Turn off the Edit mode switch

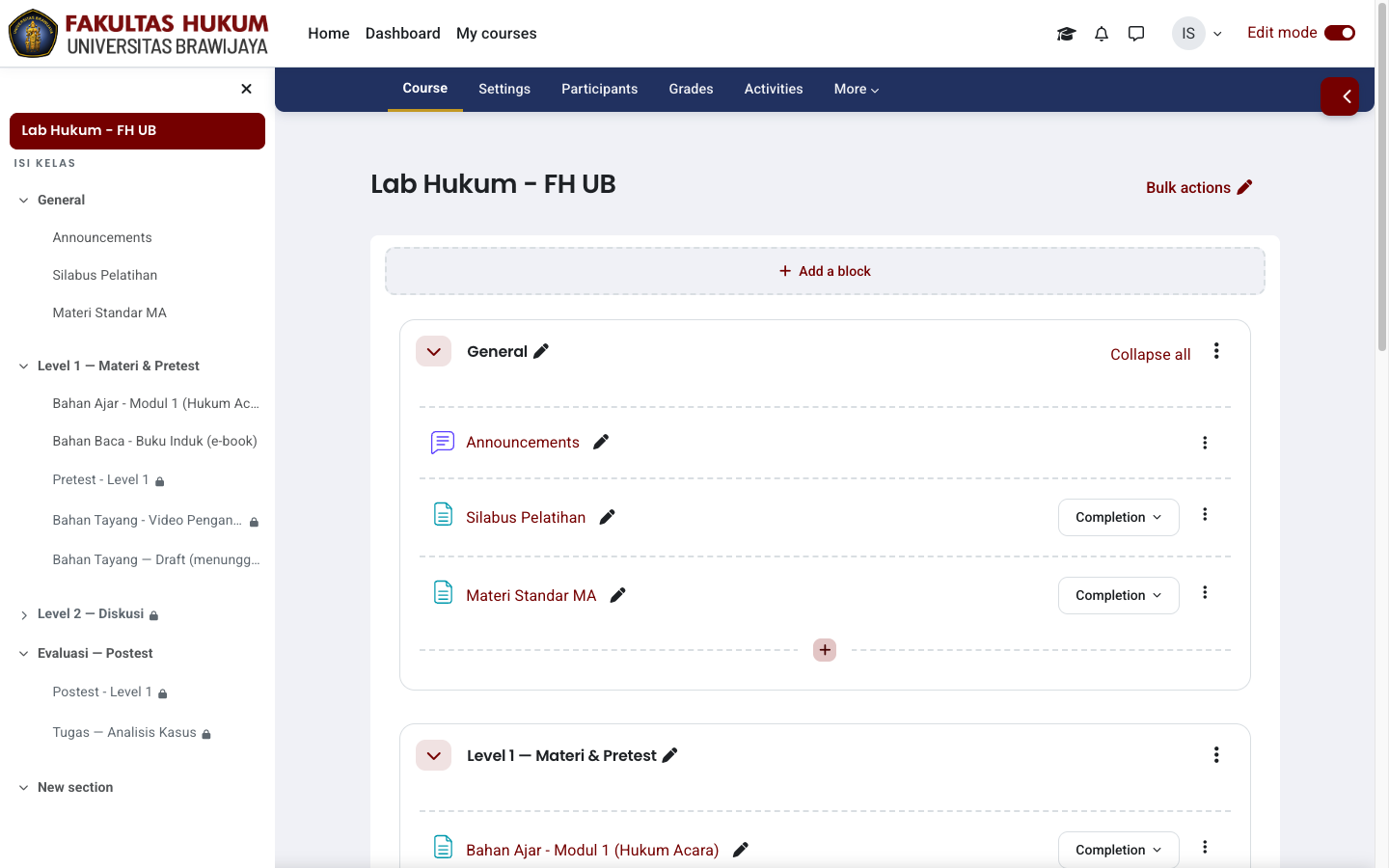click(1340, 33)
